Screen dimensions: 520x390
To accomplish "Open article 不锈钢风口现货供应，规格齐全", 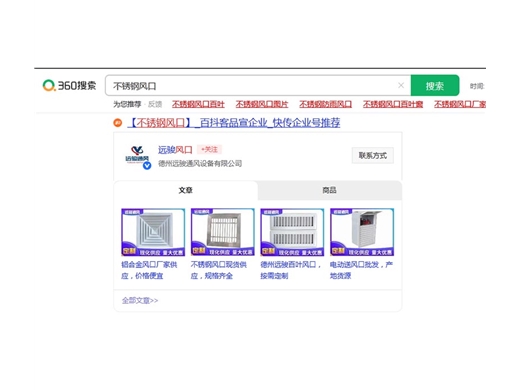I will point(219,270).
